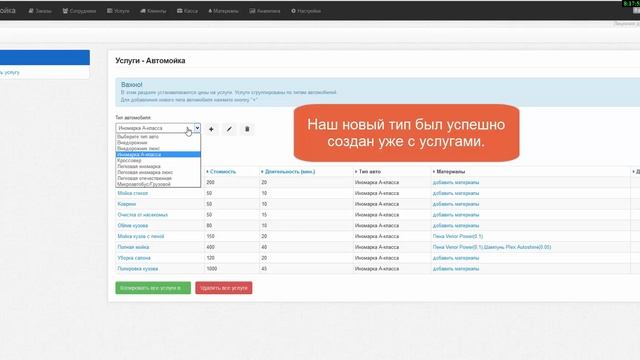Image resolution: width=640 pixels, height=360 pixels.
Task: Choose Микроавтобус/Грузовой option
Action: pyautogui.click(x=158, y=184)
